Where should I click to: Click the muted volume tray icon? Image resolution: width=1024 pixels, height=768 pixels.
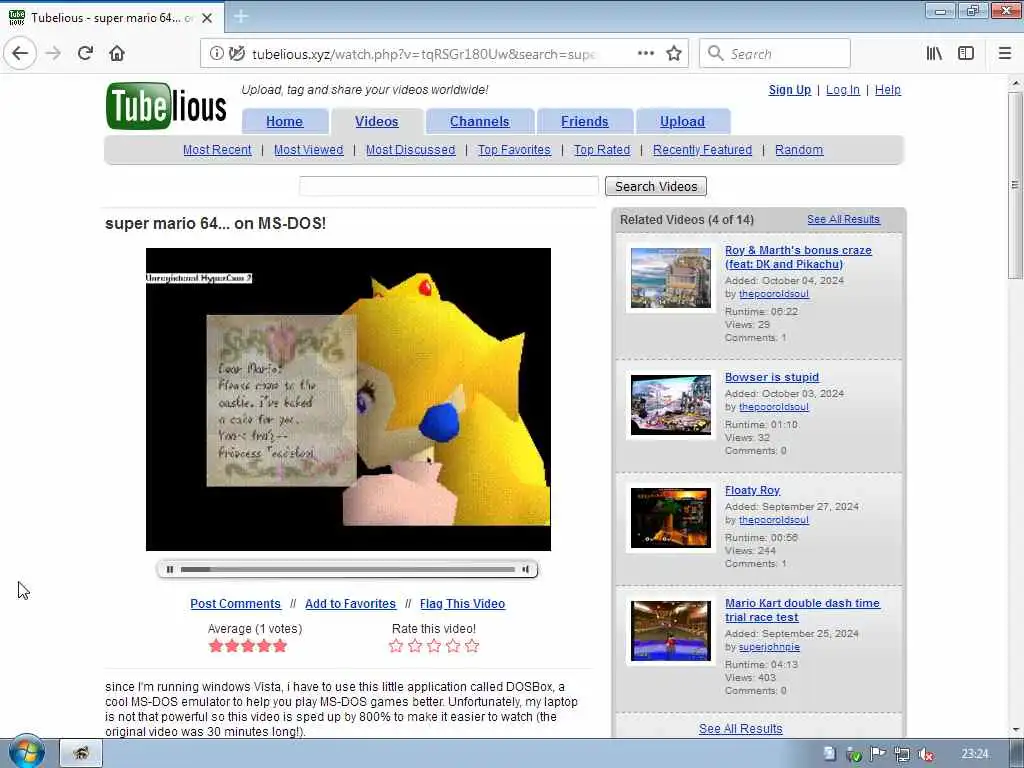[x=925, y=754]
